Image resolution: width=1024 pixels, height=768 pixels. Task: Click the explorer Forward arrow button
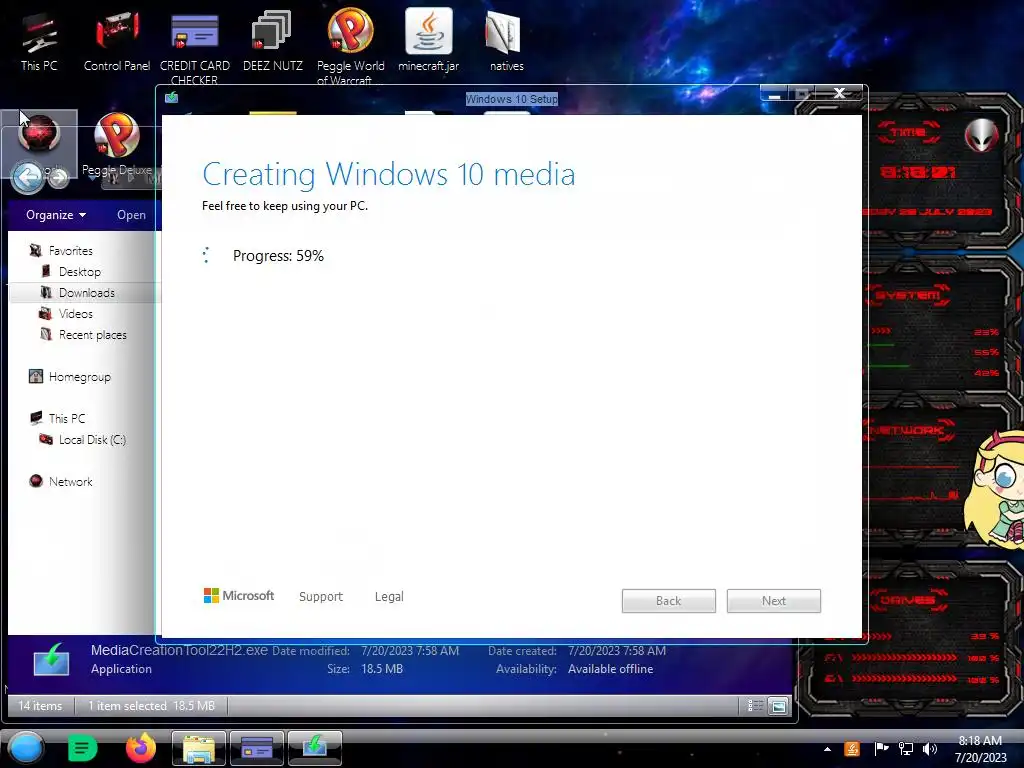tap(58, 177)
